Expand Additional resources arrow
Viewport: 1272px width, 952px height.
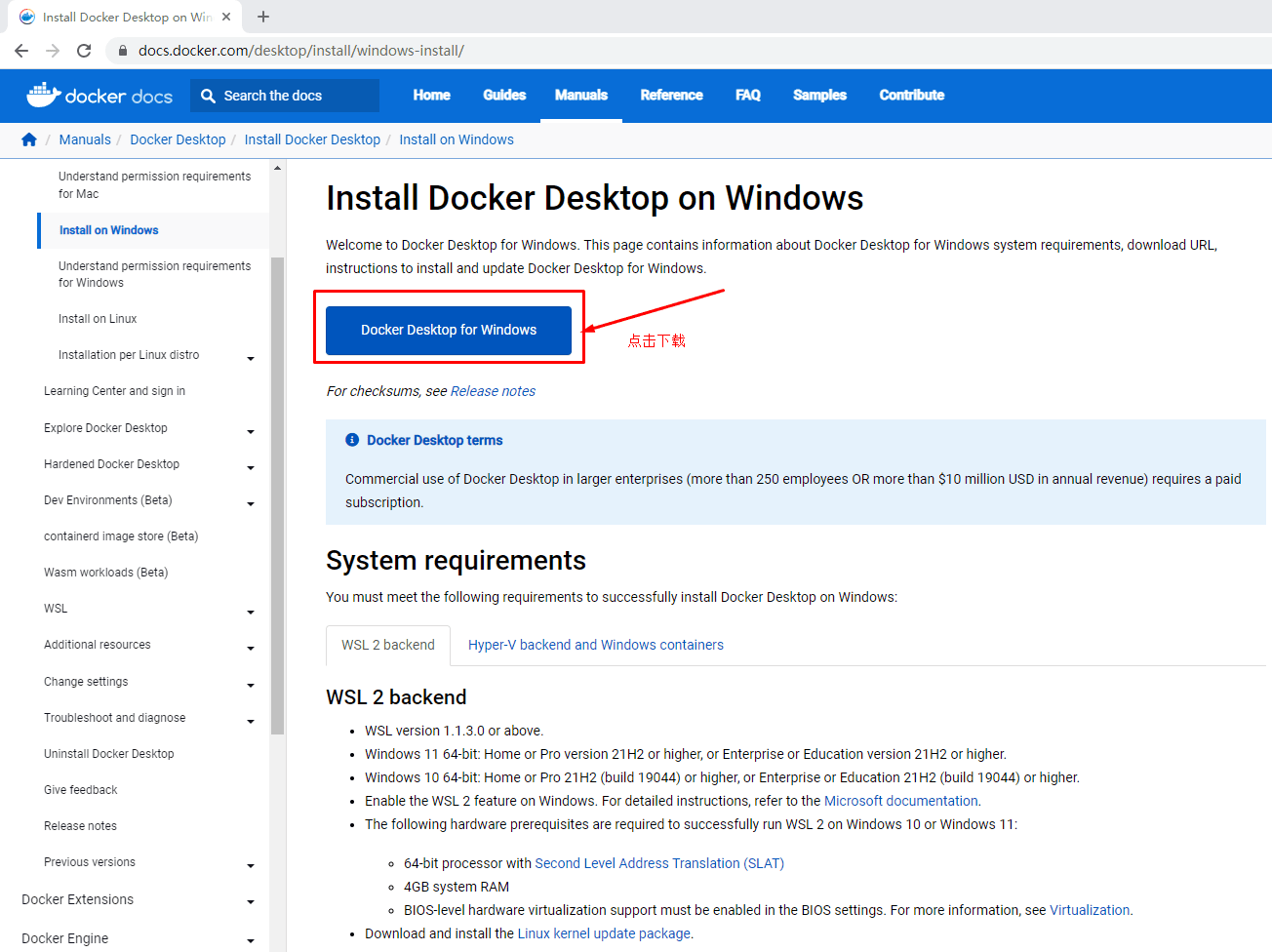click(x=251, y=648)
